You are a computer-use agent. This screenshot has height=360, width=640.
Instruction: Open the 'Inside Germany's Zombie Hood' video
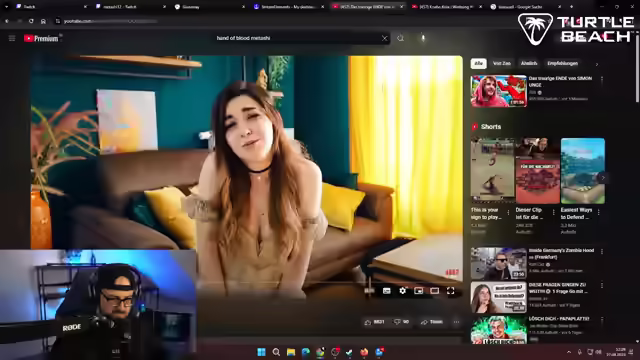coord(498,263)
